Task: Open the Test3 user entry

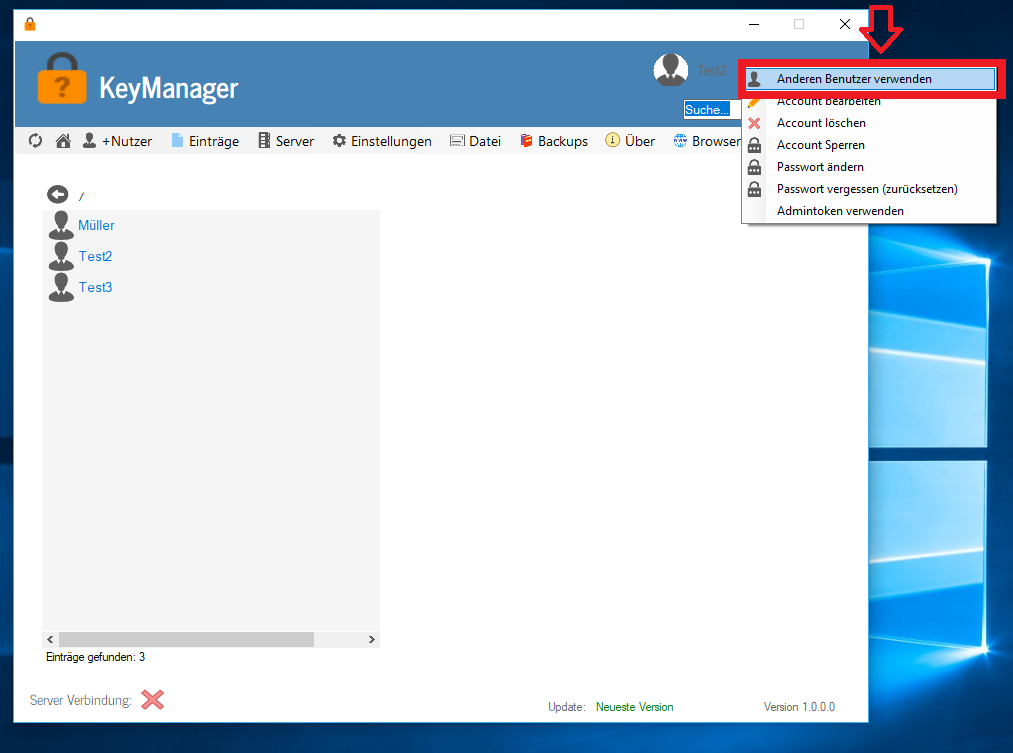Action: click(80, 287)
